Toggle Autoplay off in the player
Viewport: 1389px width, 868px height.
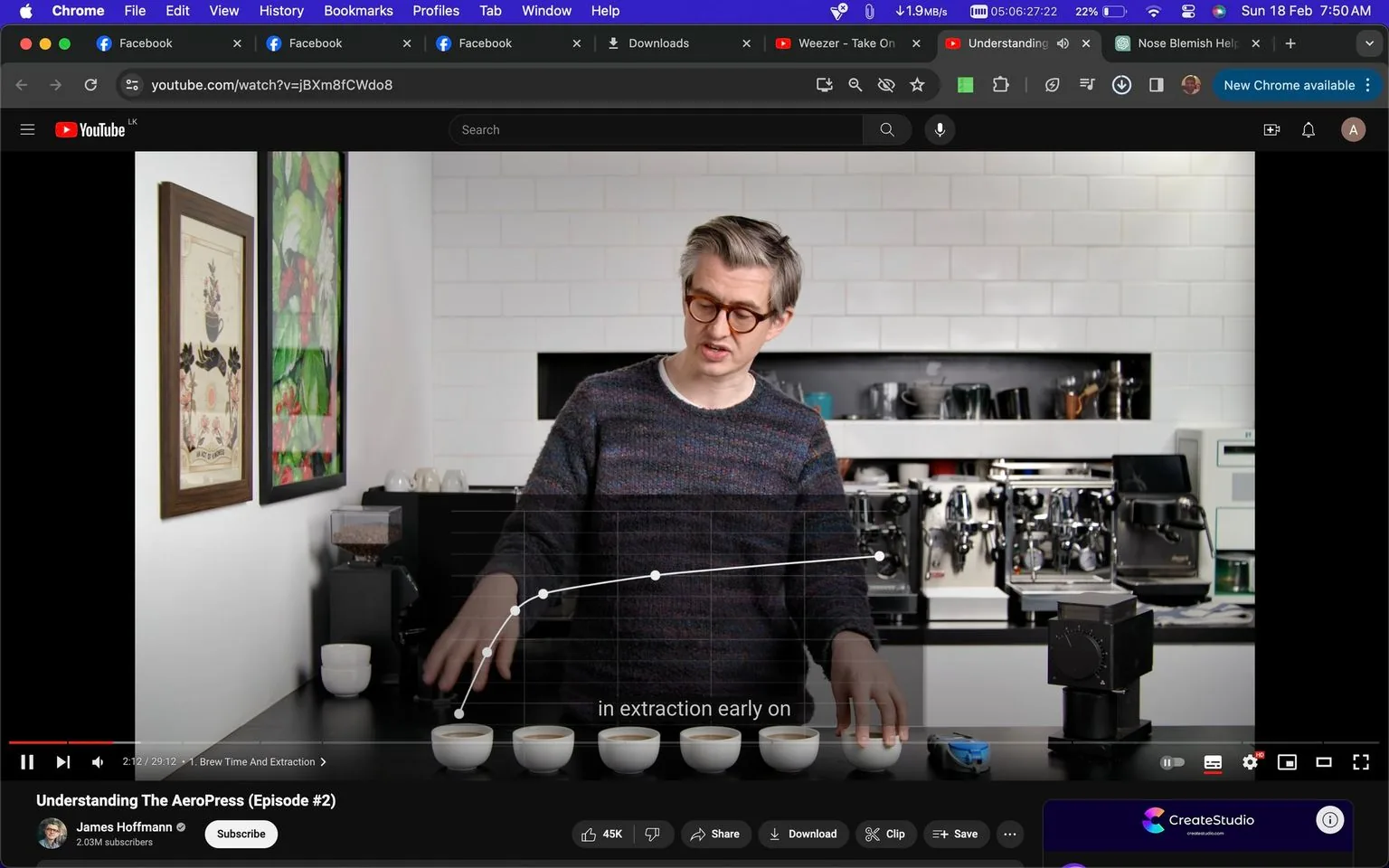pyautogui.click(x=1172, y=761)
